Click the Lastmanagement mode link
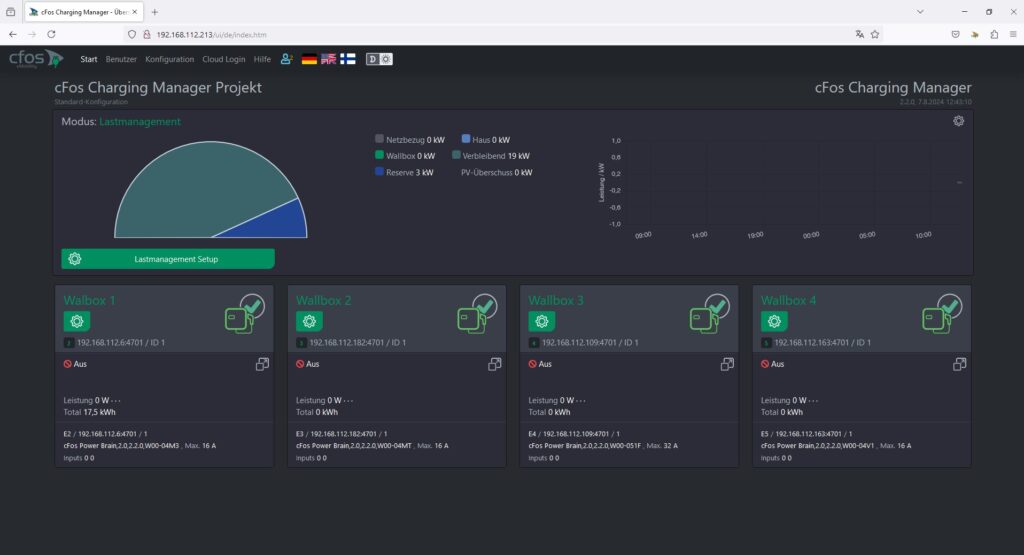Viewport: 1024px width, 555px height. 140,121
